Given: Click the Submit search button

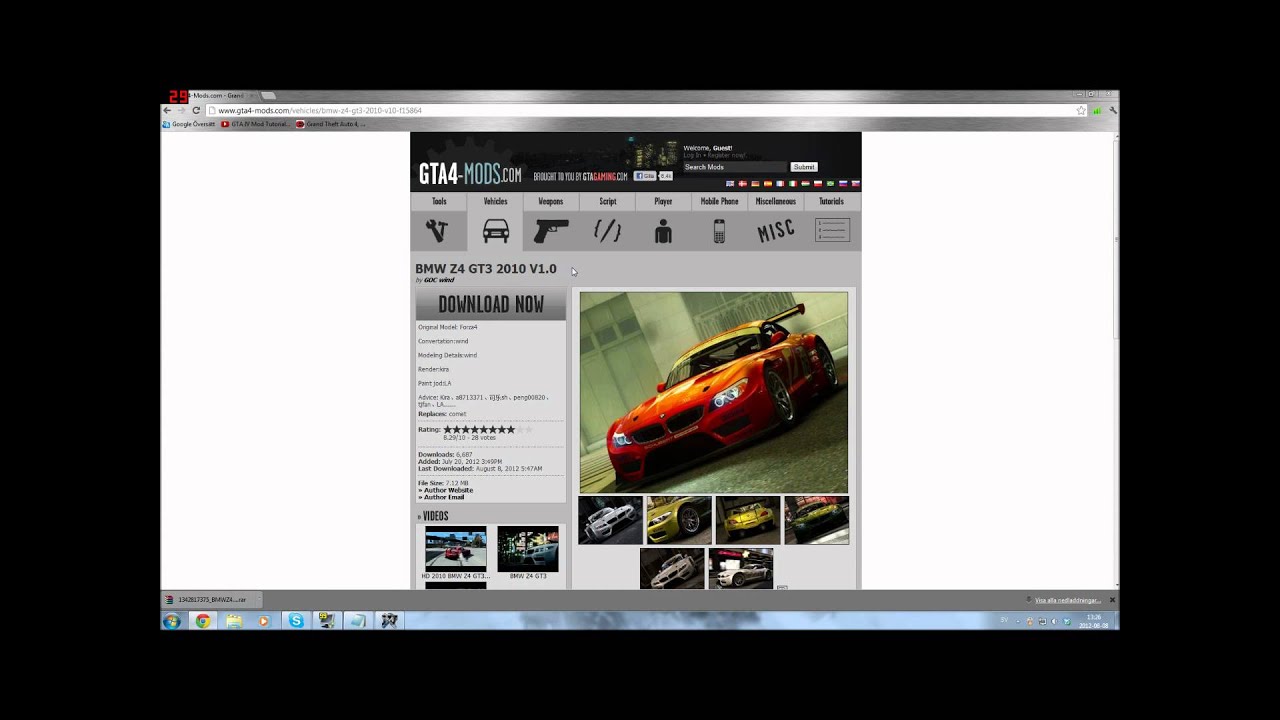Looking at the screenshot, I should coord(804,167).
